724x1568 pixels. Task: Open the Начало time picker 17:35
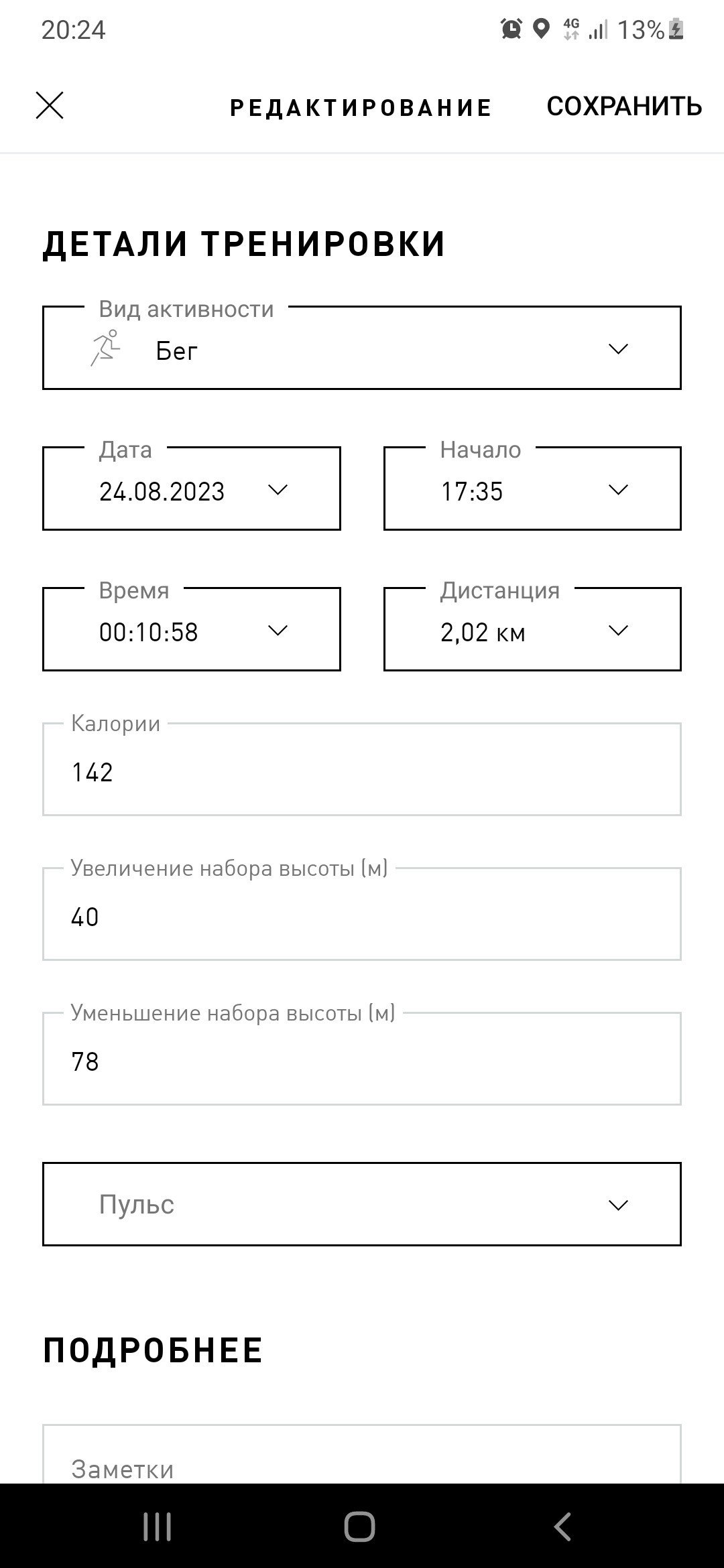tap(532, 488)
